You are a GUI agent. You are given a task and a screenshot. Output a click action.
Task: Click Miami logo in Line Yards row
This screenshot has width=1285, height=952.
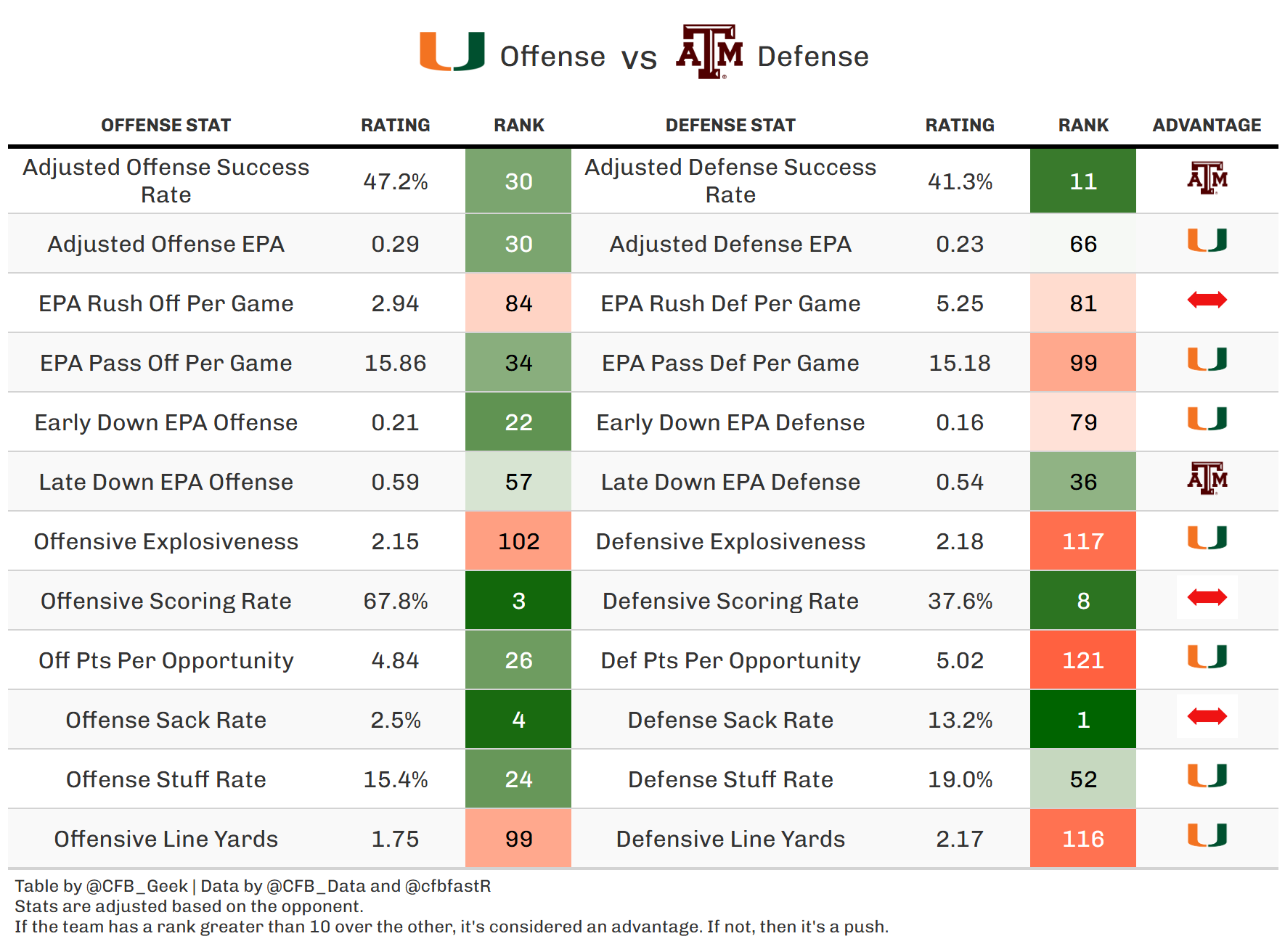pos(1207,835)
